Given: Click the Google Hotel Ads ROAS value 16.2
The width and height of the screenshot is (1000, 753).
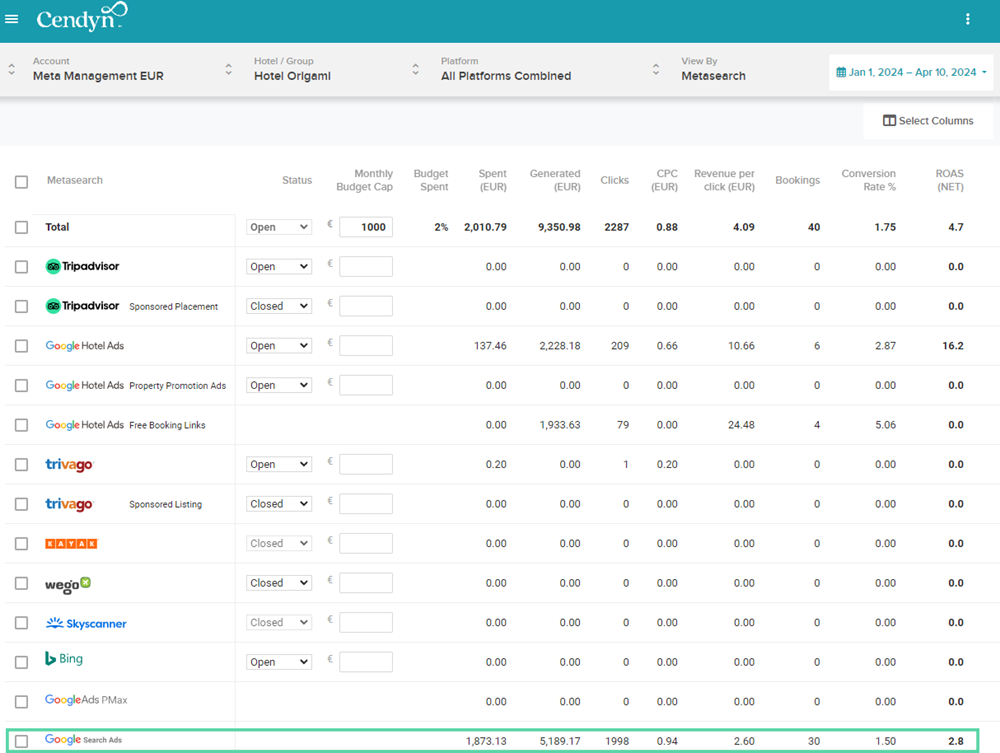Looking at the screenshot, I should [953, 346].
